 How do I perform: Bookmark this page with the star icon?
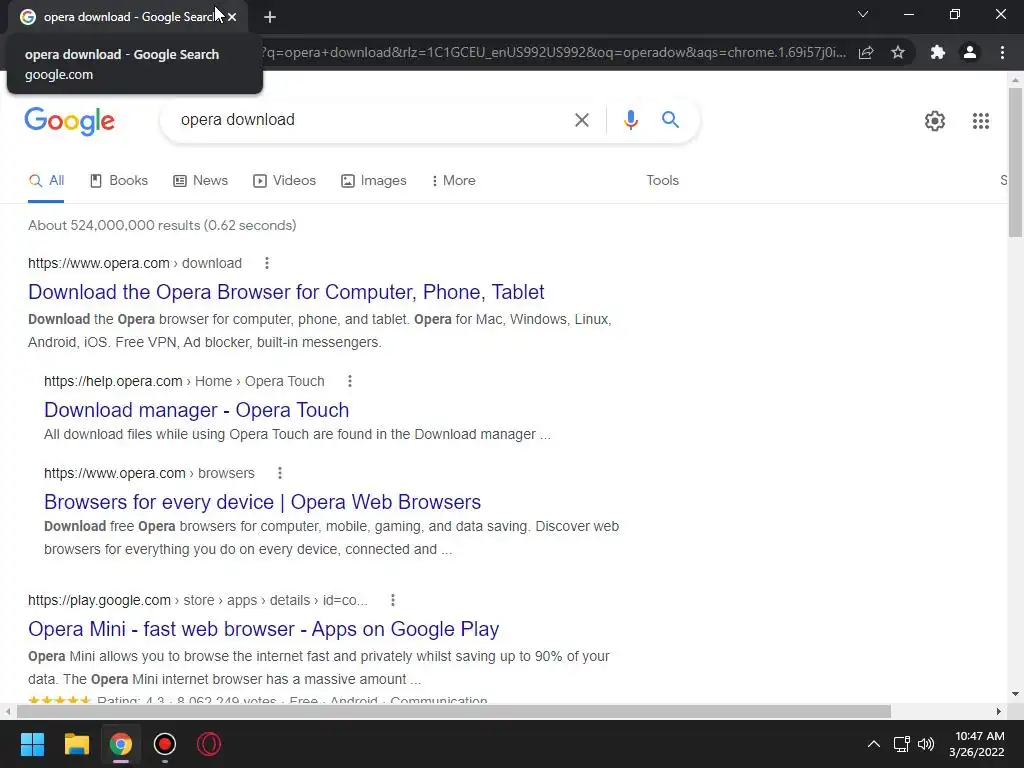coord(898,52)
